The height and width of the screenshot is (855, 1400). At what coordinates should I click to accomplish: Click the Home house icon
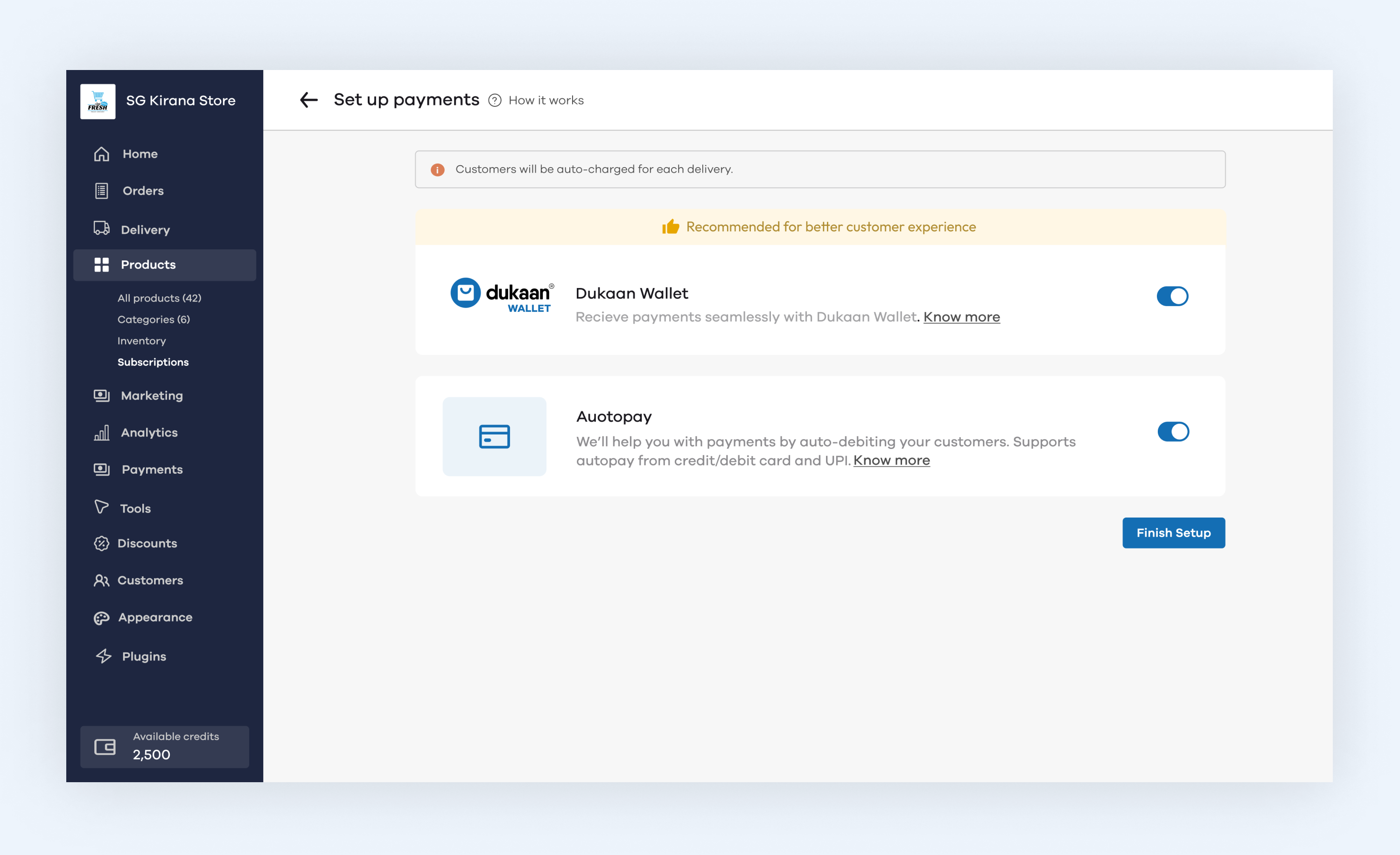coord(102,154)
